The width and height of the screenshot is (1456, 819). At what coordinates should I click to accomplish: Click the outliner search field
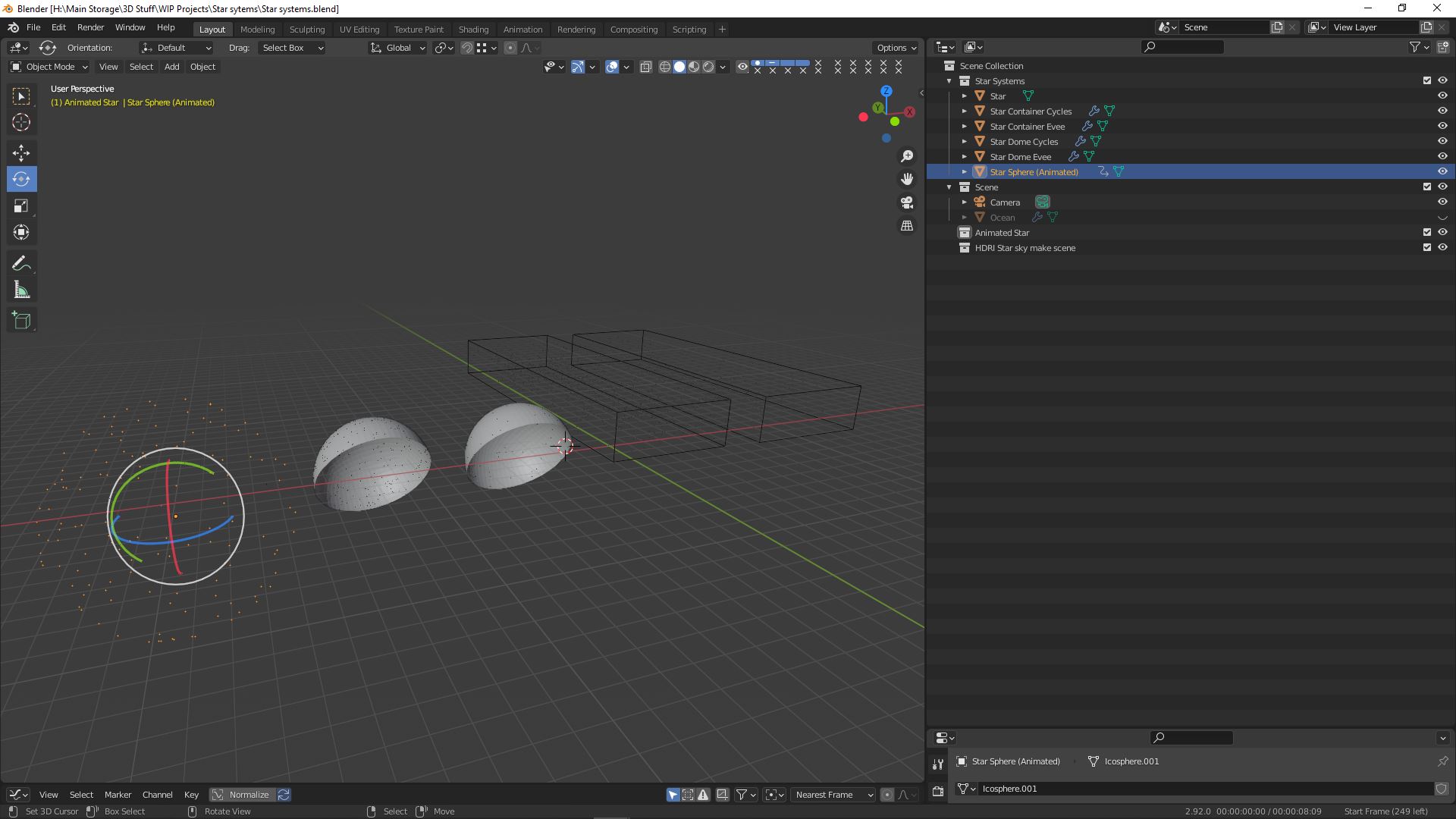1181,46
